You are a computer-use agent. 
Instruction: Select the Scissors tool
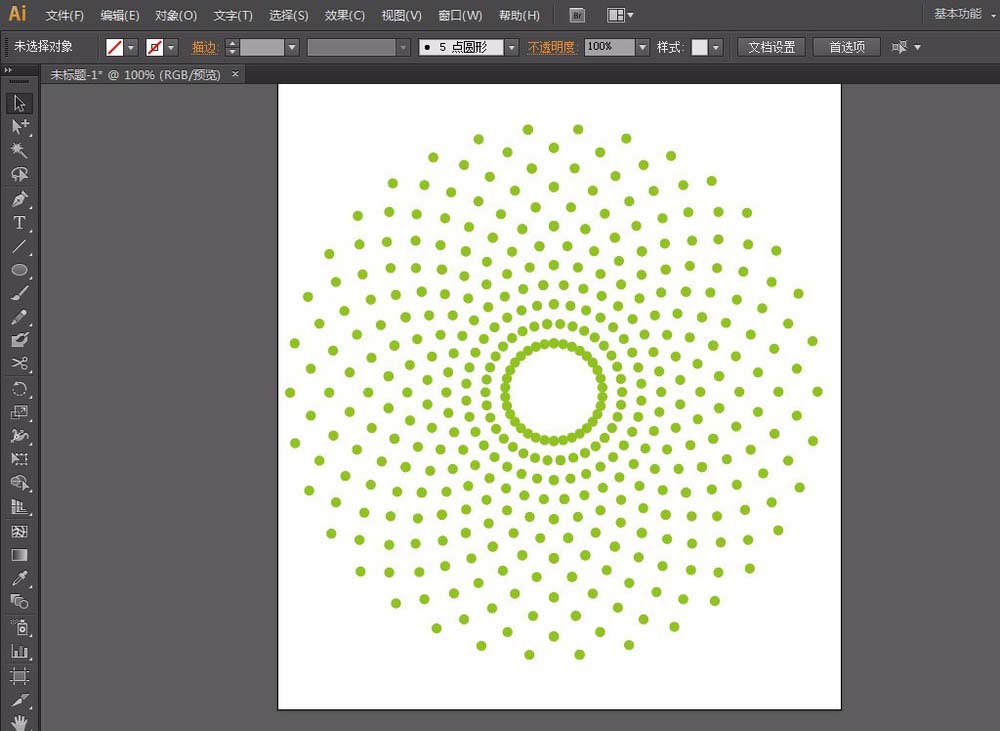19,364
